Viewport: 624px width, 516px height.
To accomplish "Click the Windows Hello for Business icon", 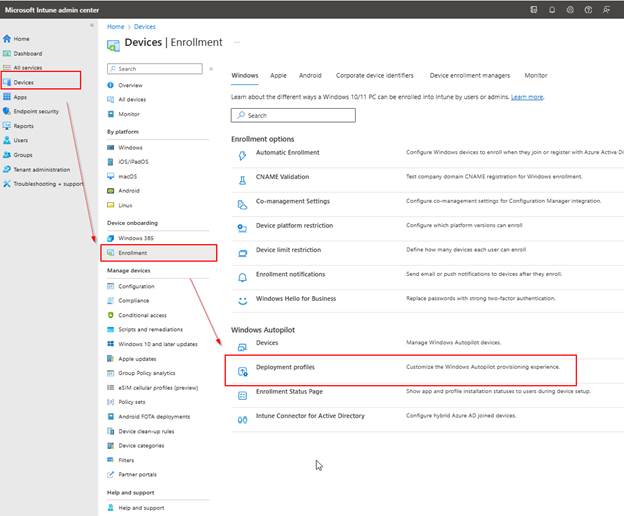I will (242, 300).
